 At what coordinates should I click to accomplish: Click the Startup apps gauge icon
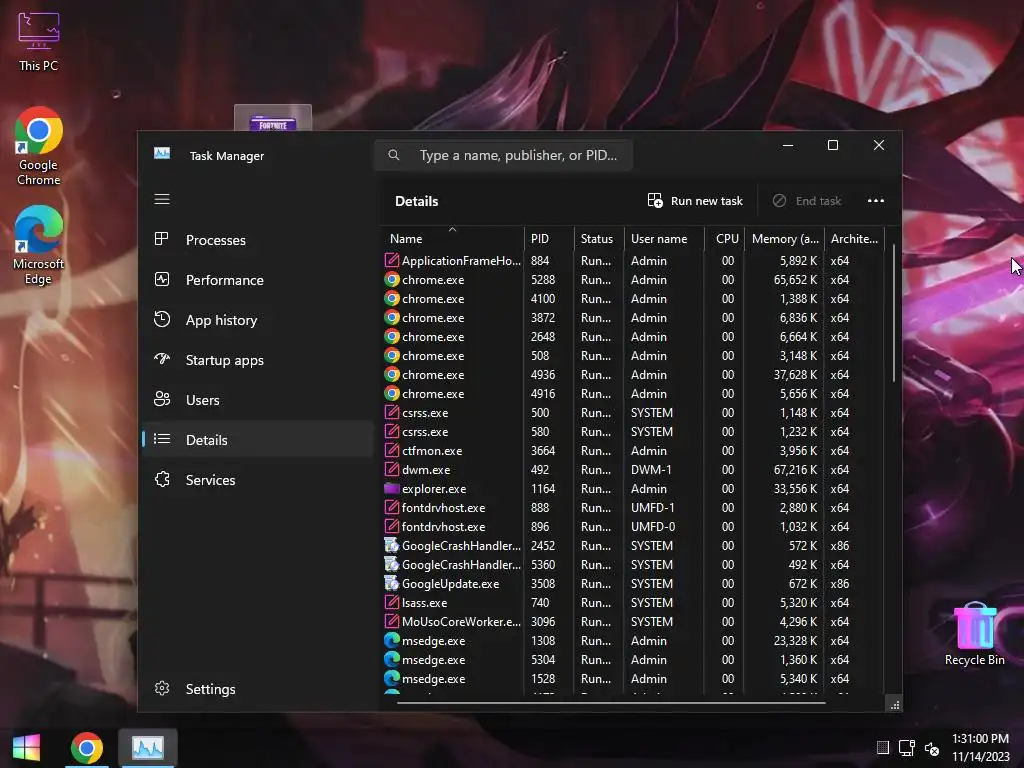click(162, 359)
